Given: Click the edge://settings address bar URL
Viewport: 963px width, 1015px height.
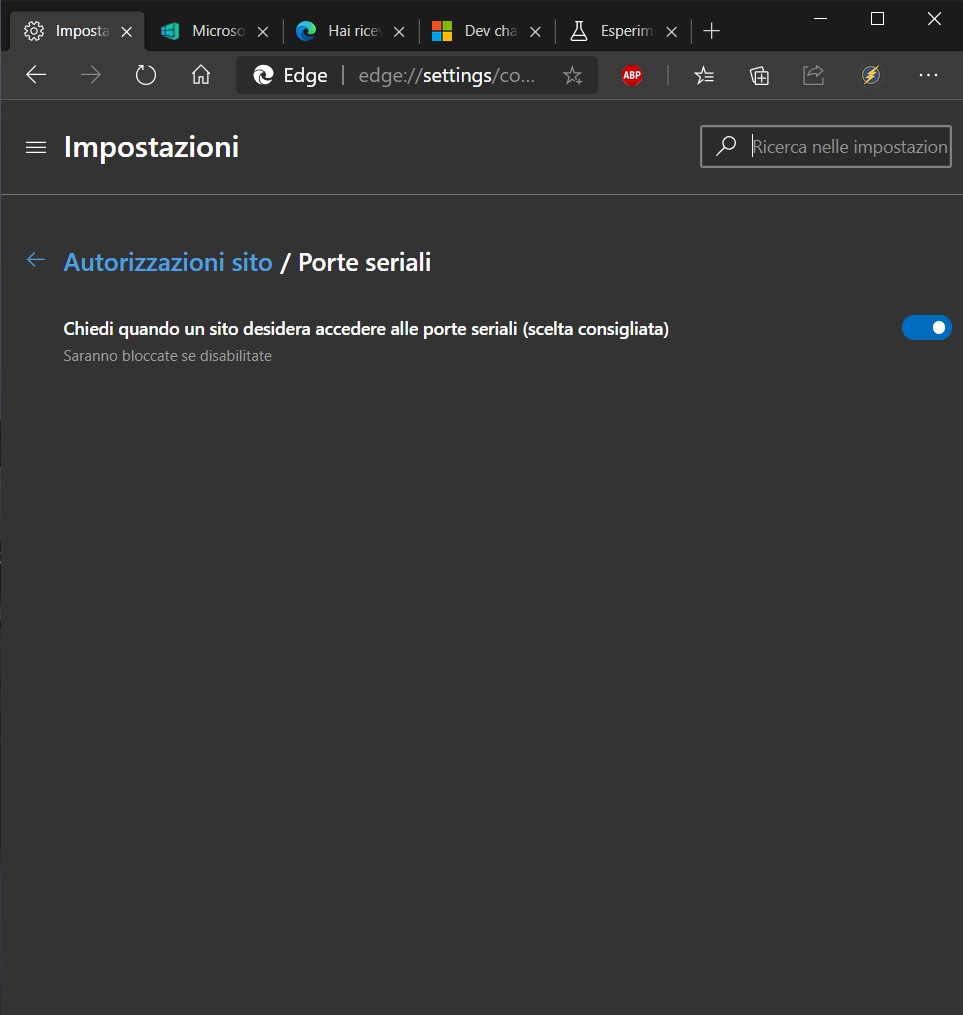Looking at the screenshot, I should pyautogui.click(x=447, y=76).
